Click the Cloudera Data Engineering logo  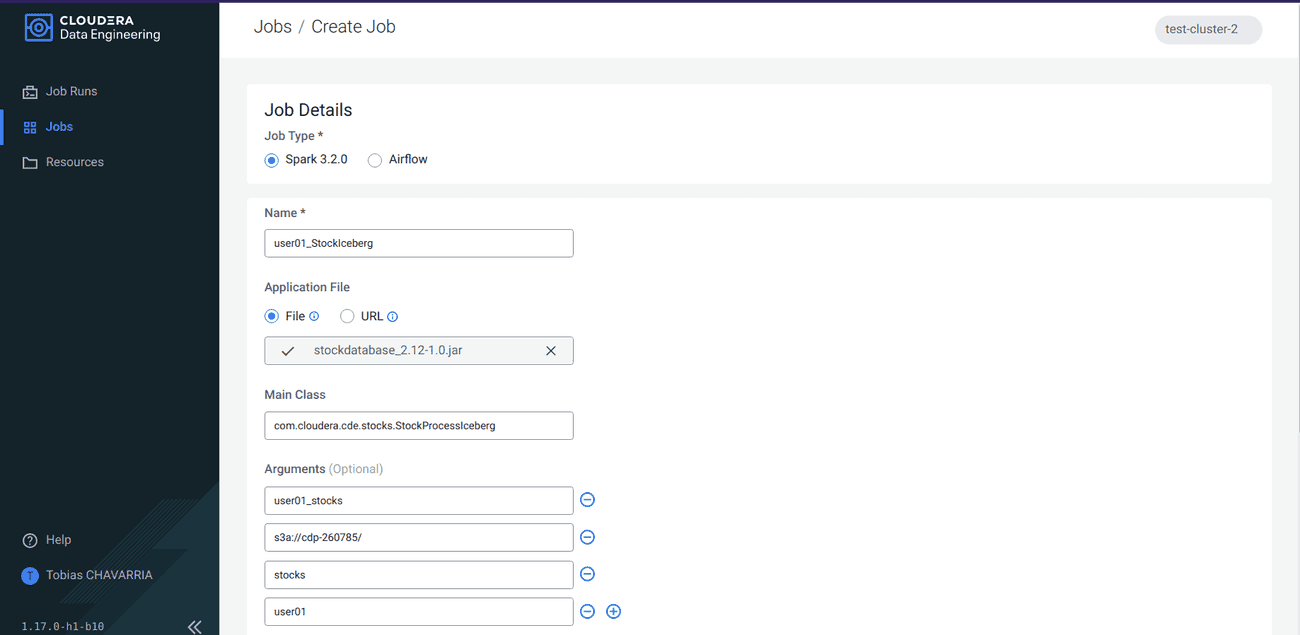(x=92, y=28)
